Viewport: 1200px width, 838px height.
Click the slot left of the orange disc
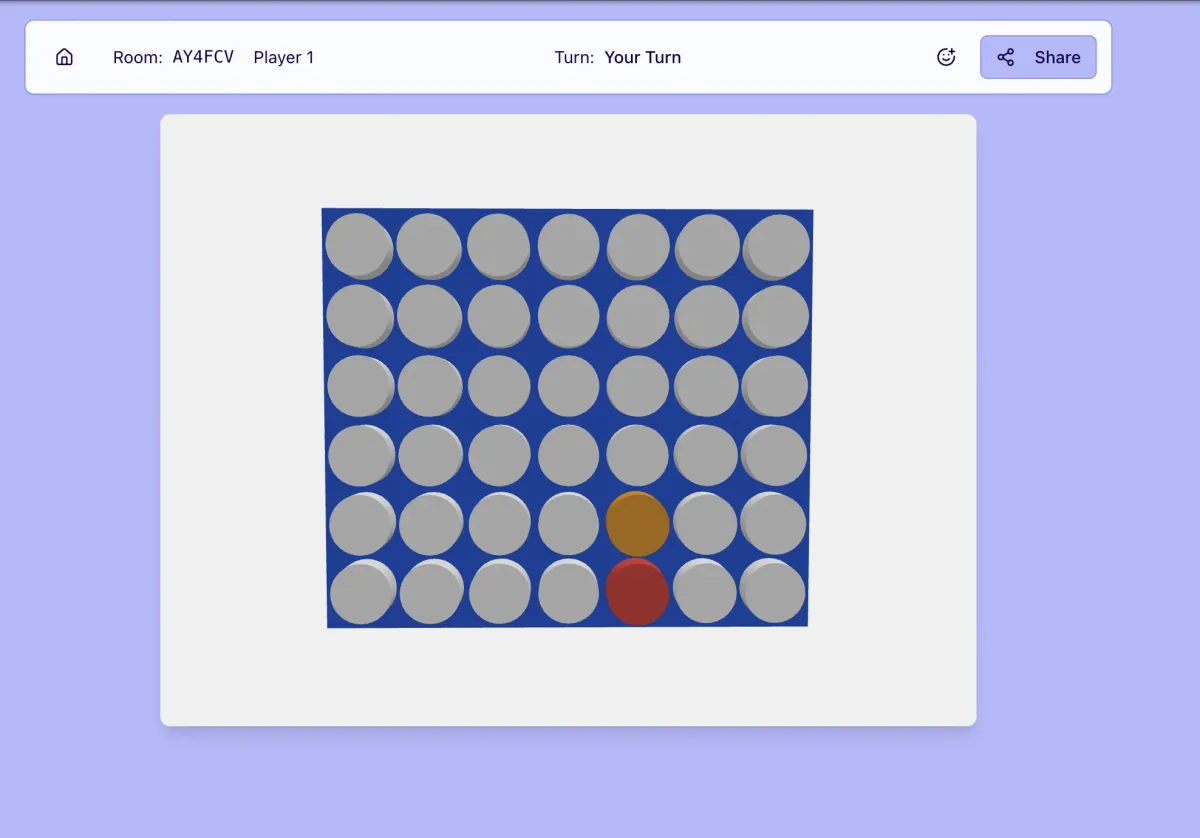pos(569,524)
